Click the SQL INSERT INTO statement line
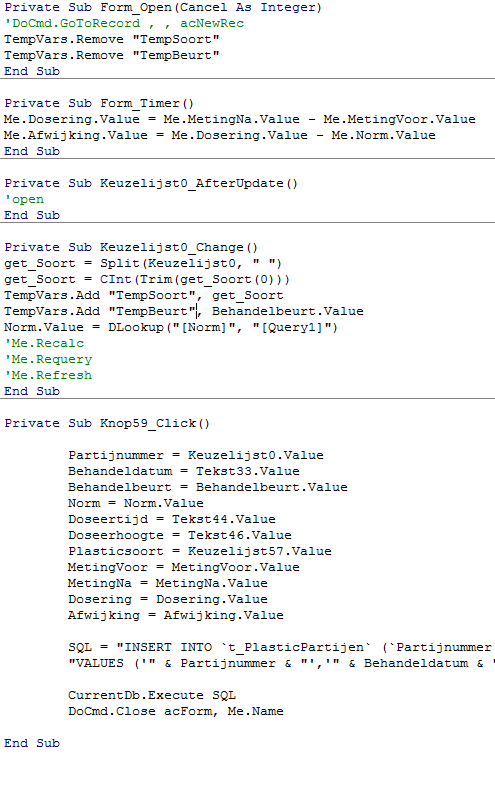495x800 pixels. [x=282, y=647]
